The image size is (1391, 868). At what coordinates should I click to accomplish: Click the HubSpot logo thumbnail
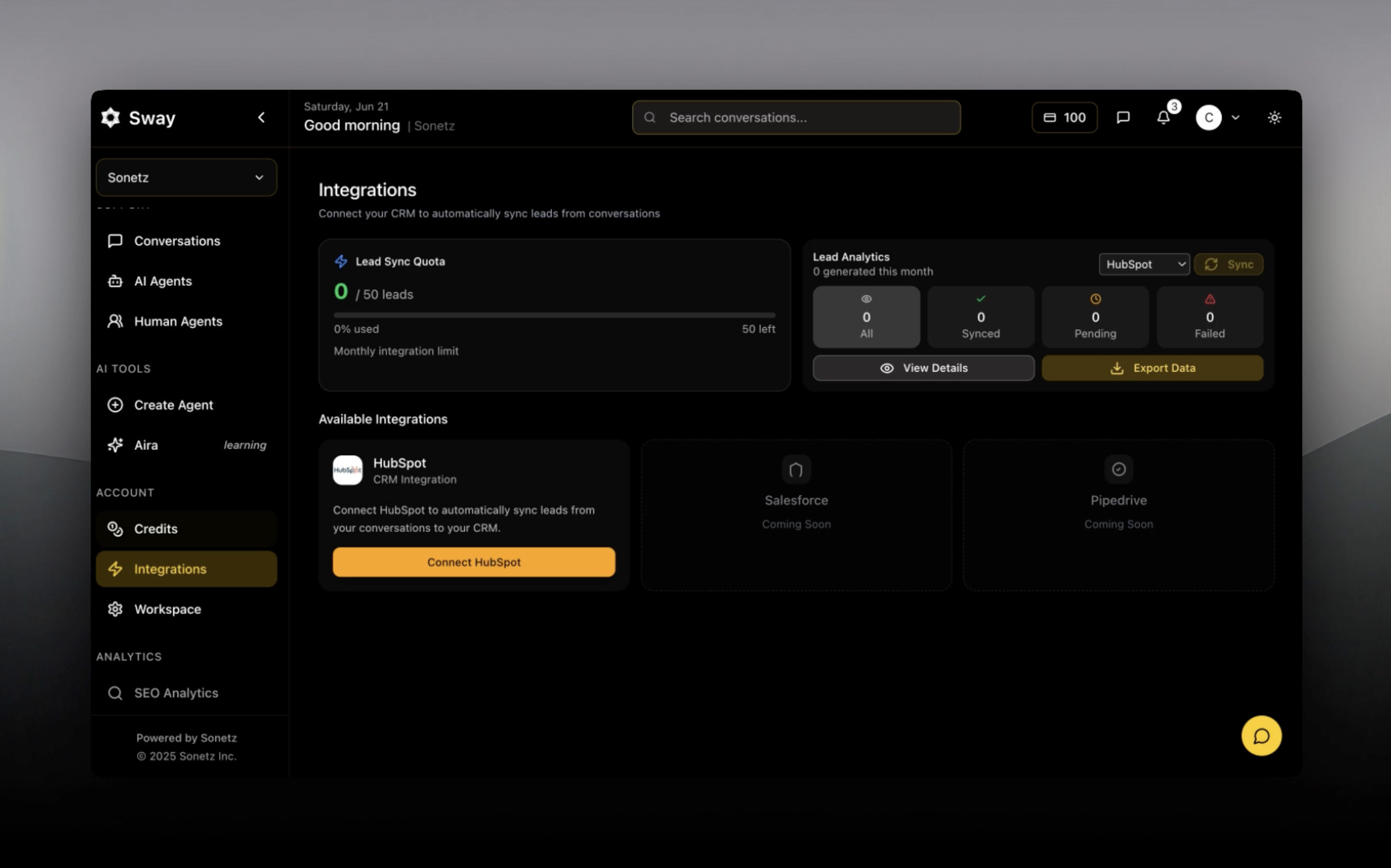[347, 470]
